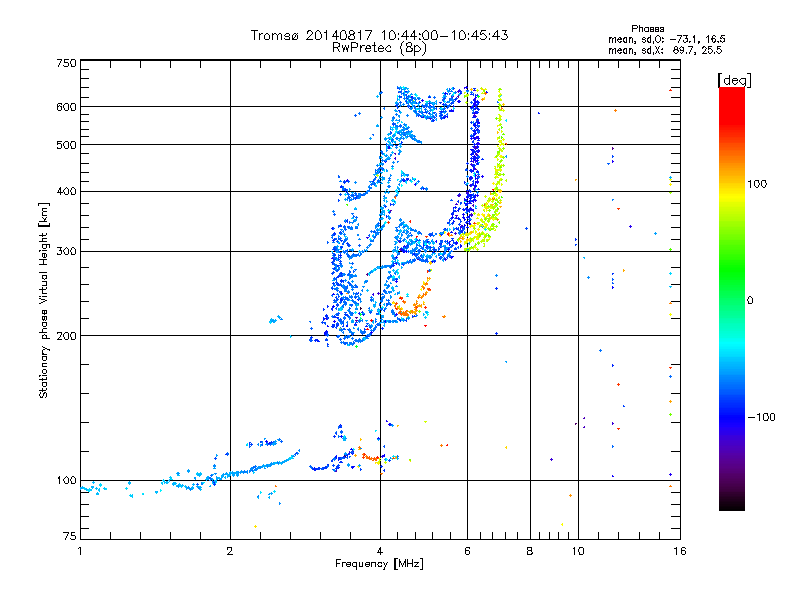
Task: Click the x-axis tick label '4'
Action: point(380,551)
